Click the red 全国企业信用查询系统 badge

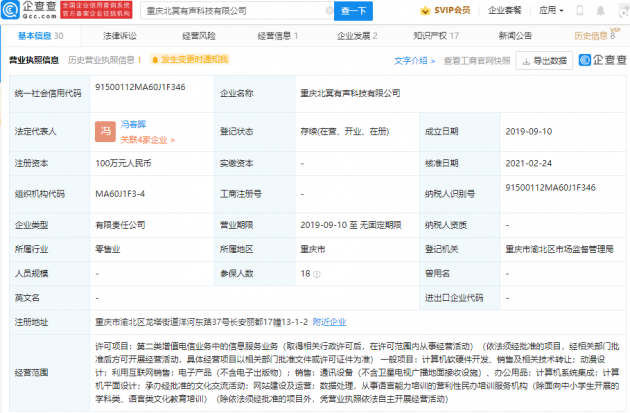pos(96,10)
